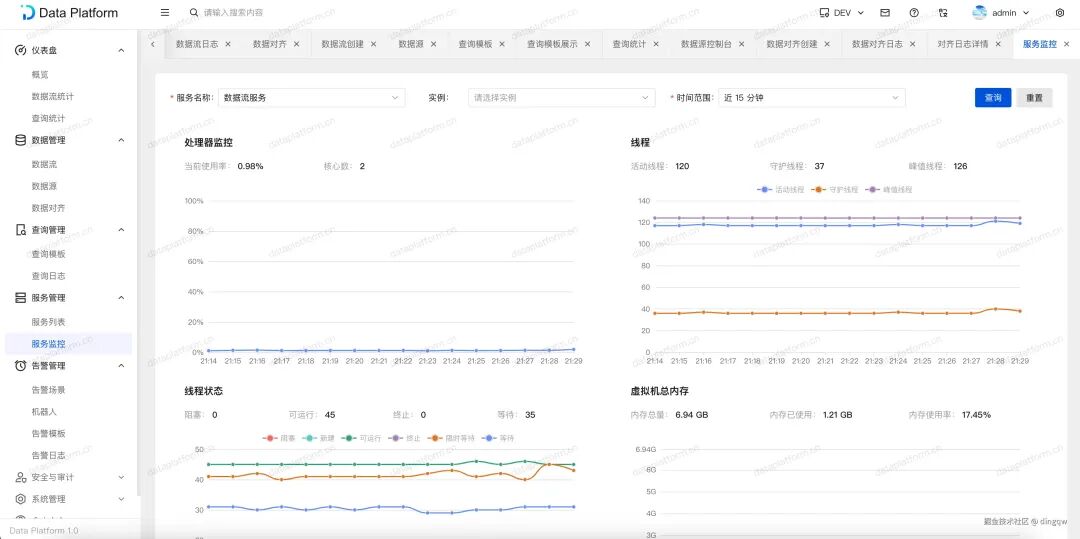Open the mail messages icon

tap(885, 12)
